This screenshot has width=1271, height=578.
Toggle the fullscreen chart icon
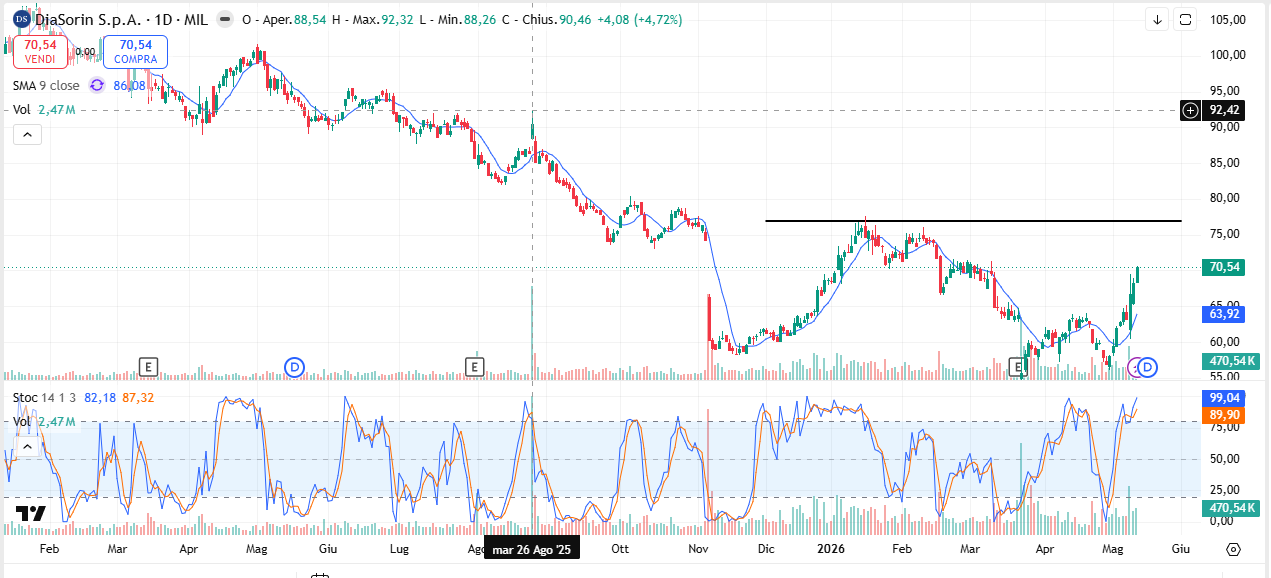(1185, 19)
